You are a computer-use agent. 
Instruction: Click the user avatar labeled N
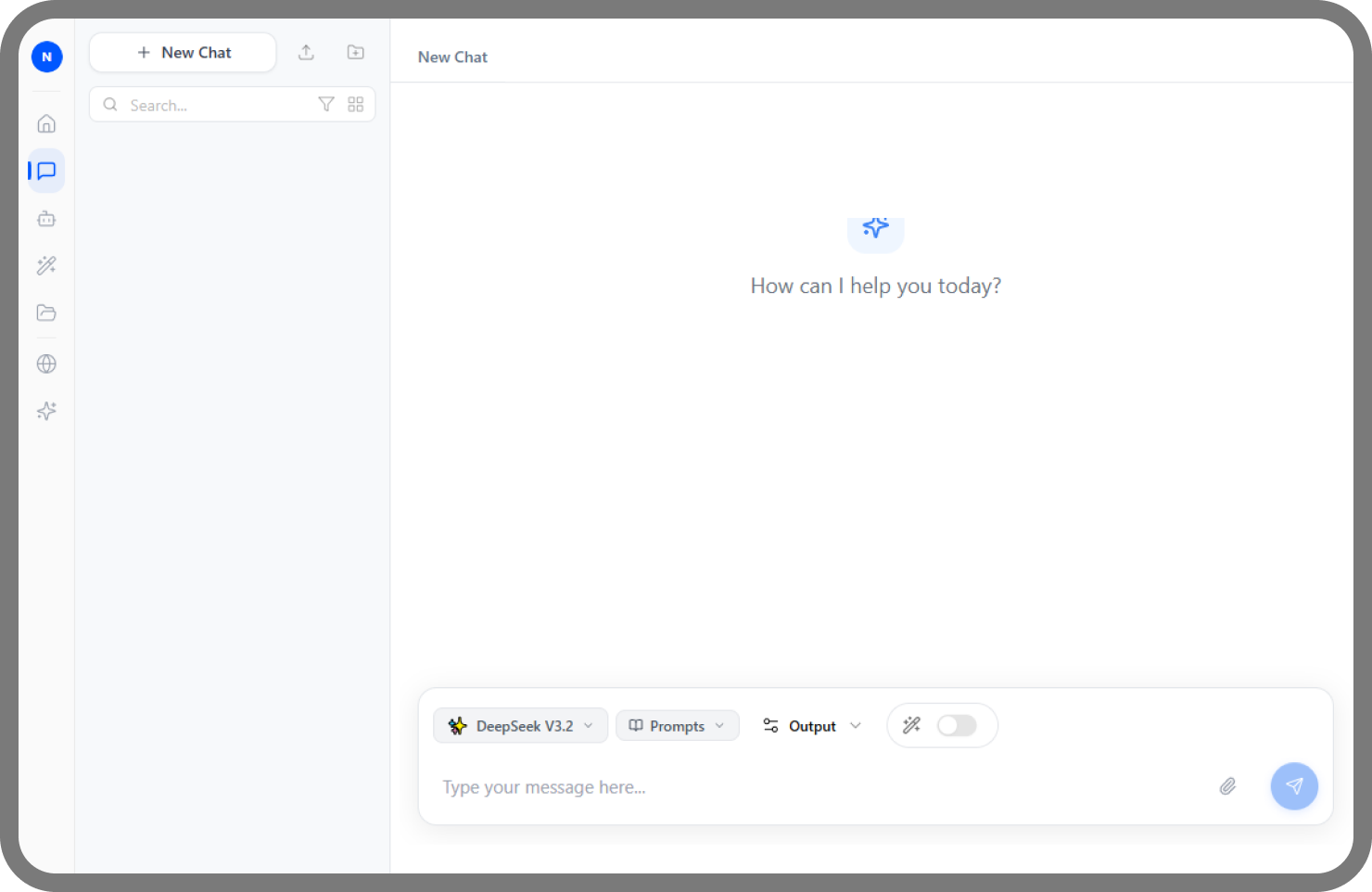[x=46, y=57]
